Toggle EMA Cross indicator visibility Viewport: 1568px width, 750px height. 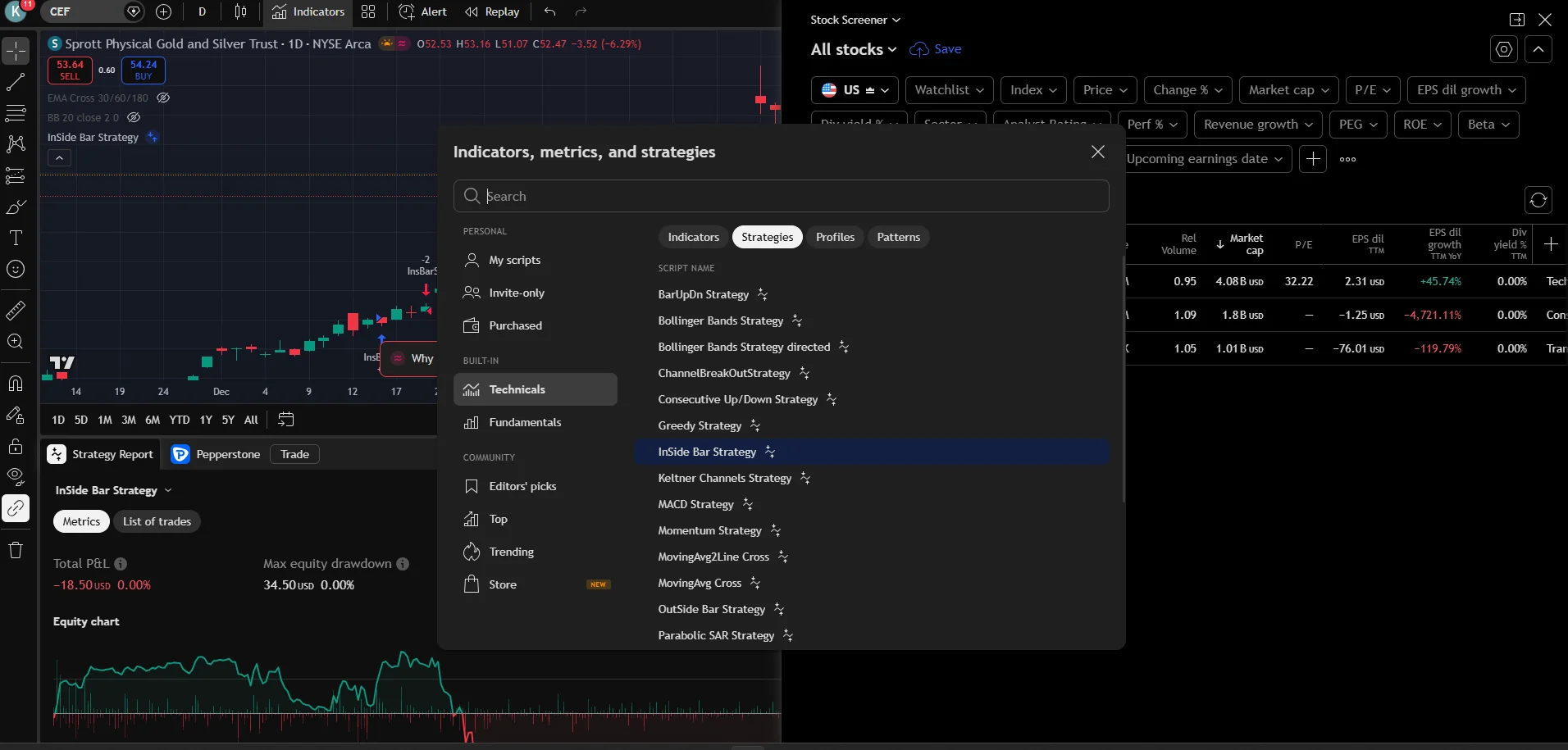(163, 98)
